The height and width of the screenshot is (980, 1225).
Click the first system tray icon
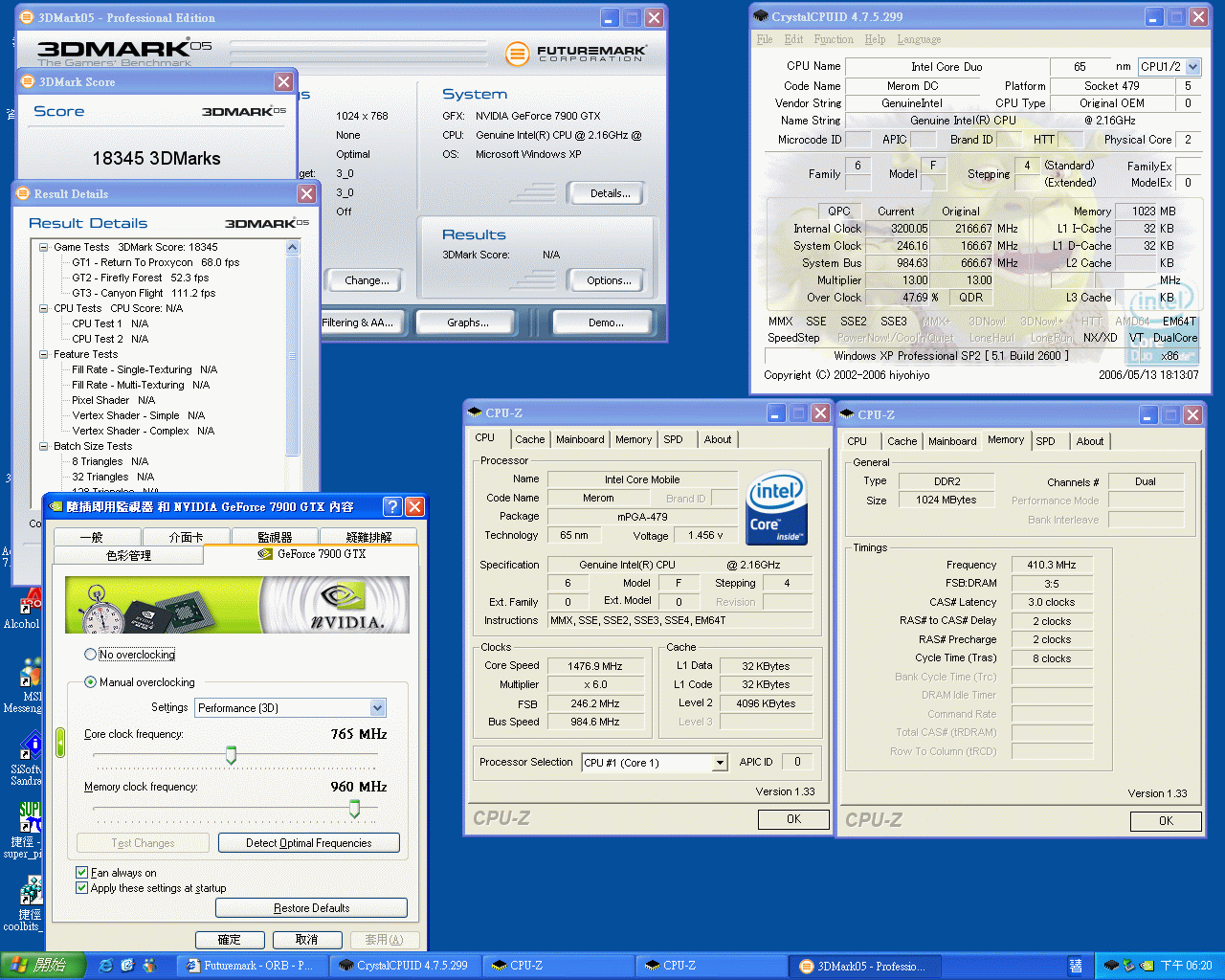click(x=1111, y=966)
